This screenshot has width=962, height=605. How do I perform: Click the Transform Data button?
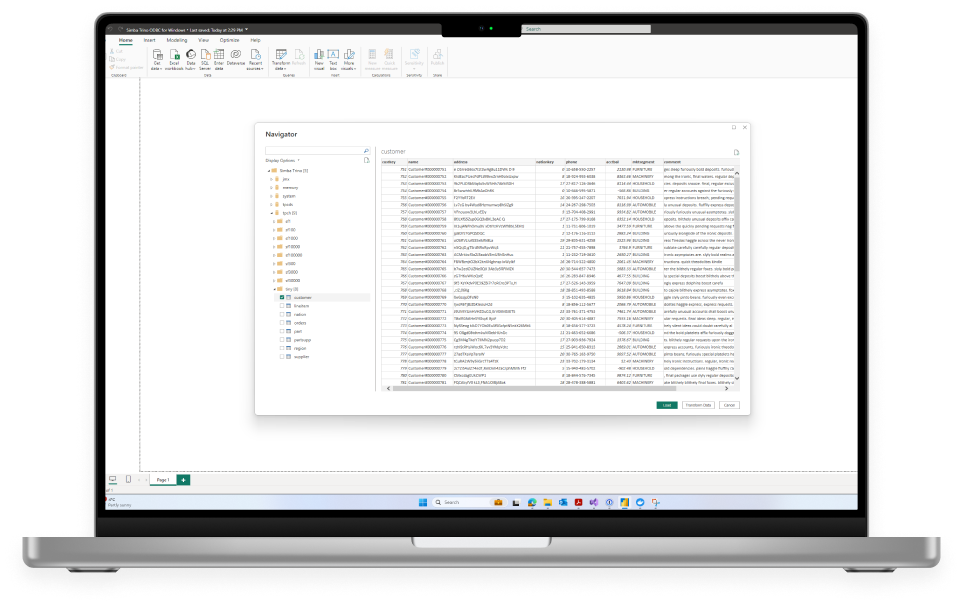point(697,405)
